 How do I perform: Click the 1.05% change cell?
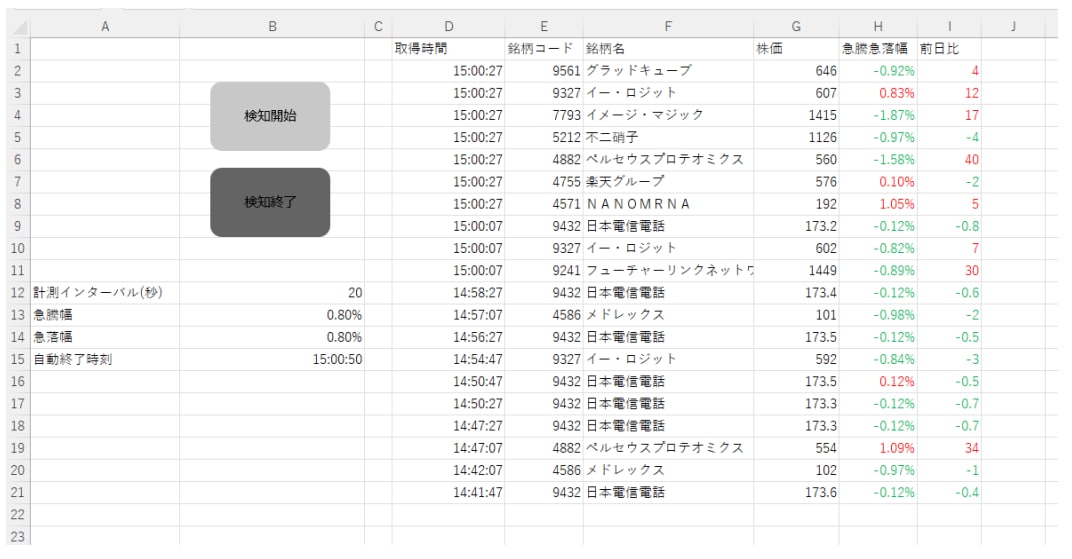coord(878,204)
